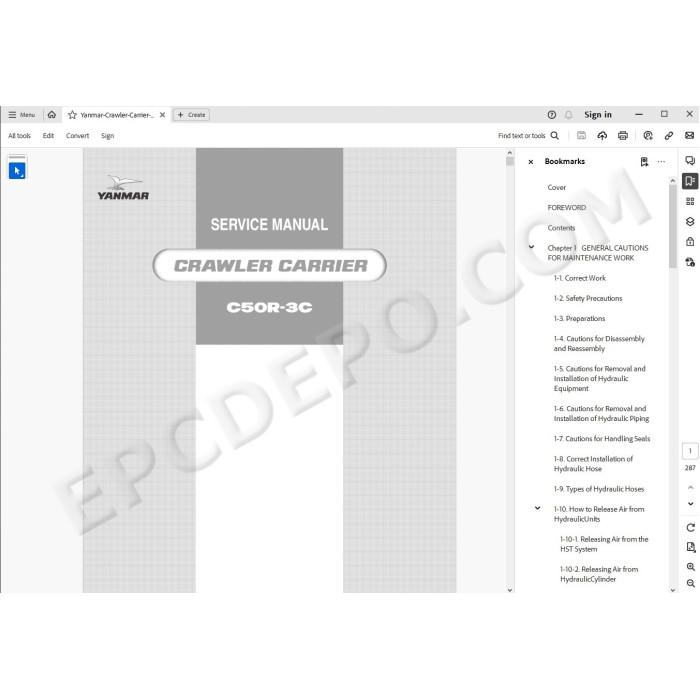Send file by email envelope icon

coord(689,135)
